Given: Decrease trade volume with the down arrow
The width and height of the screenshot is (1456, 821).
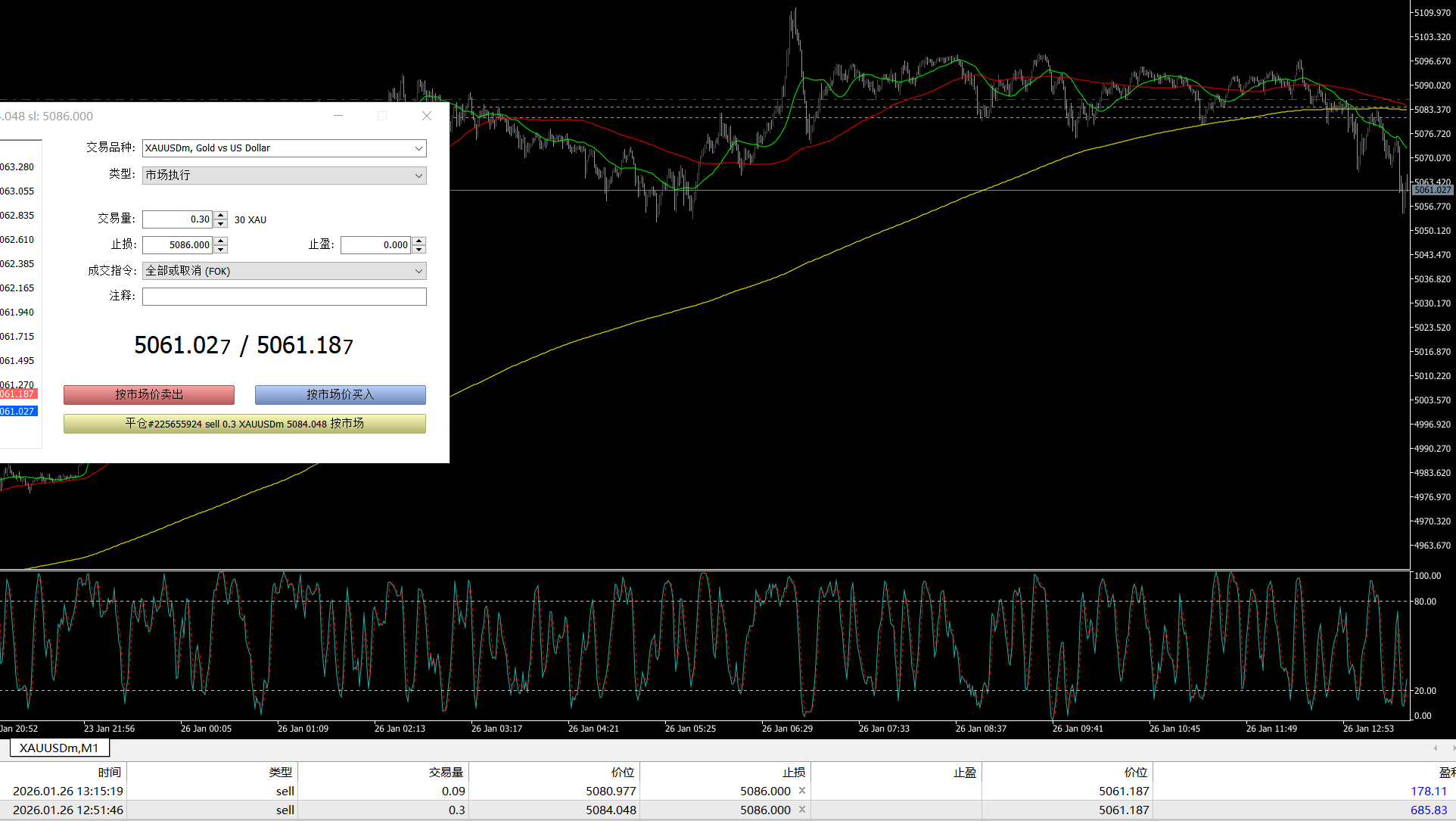Looking at the screenshot, I should tap(221, 224).
